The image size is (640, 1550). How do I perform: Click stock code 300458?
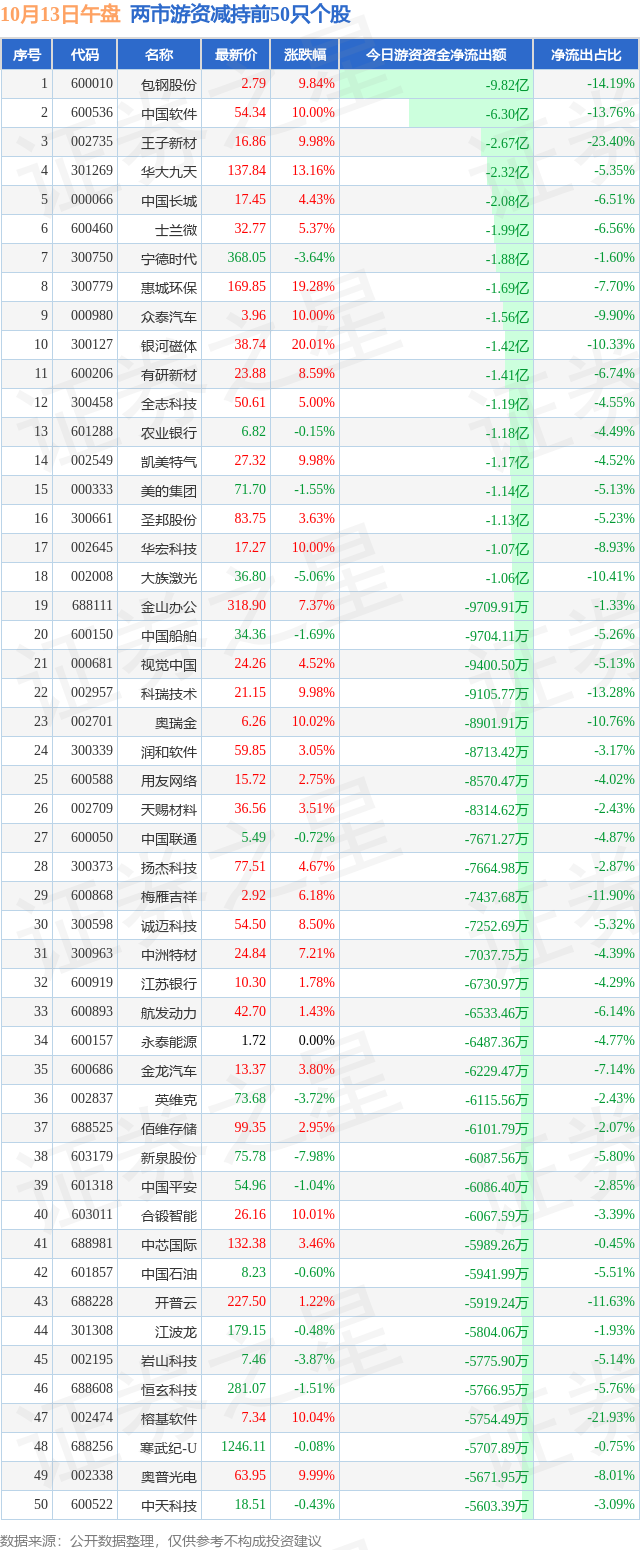click(91, 403)
